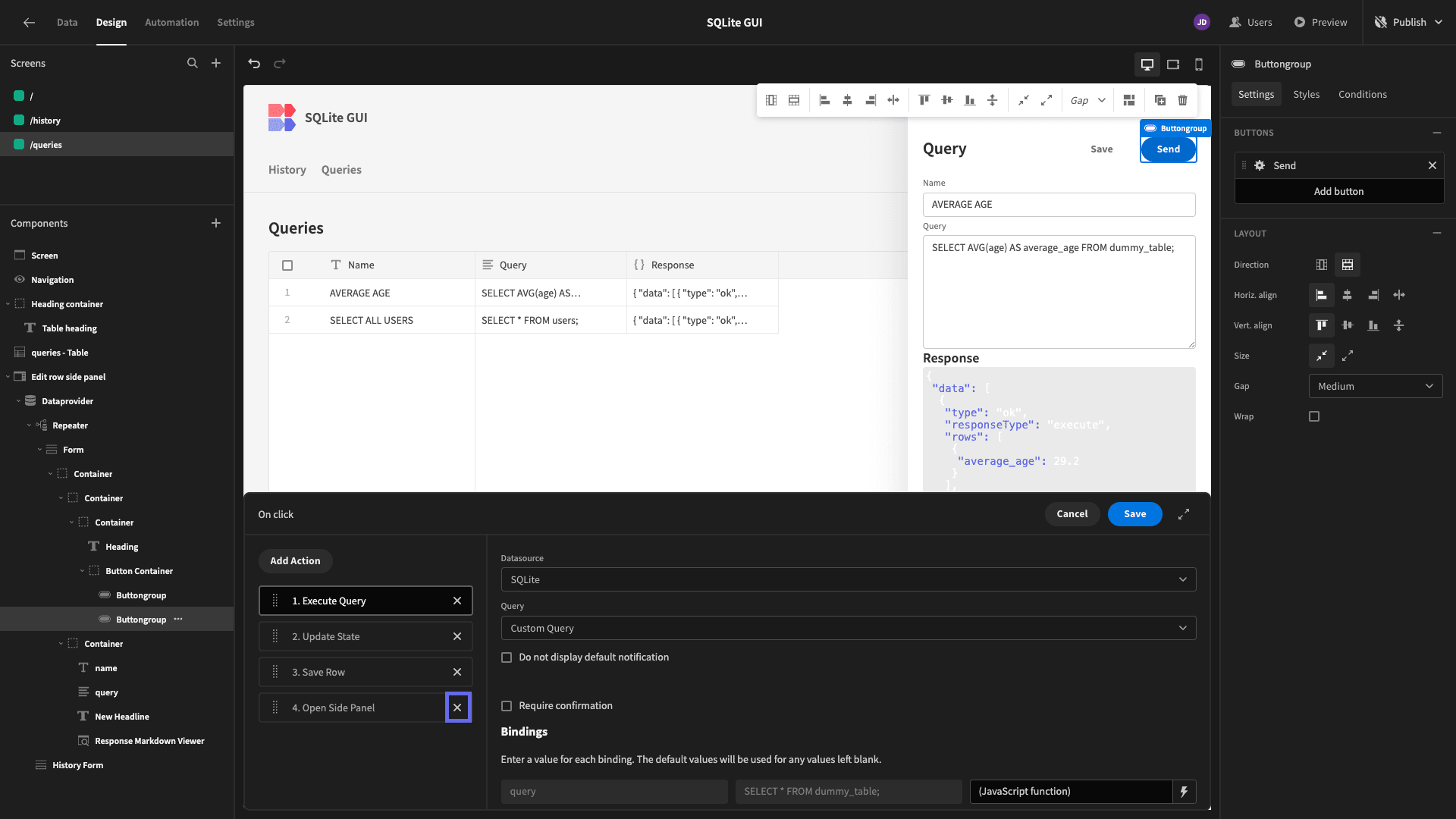The height and width of the screenshot is (819, 1456).
Task: Open settings gear for Send button
Action: pos(1260,165)
